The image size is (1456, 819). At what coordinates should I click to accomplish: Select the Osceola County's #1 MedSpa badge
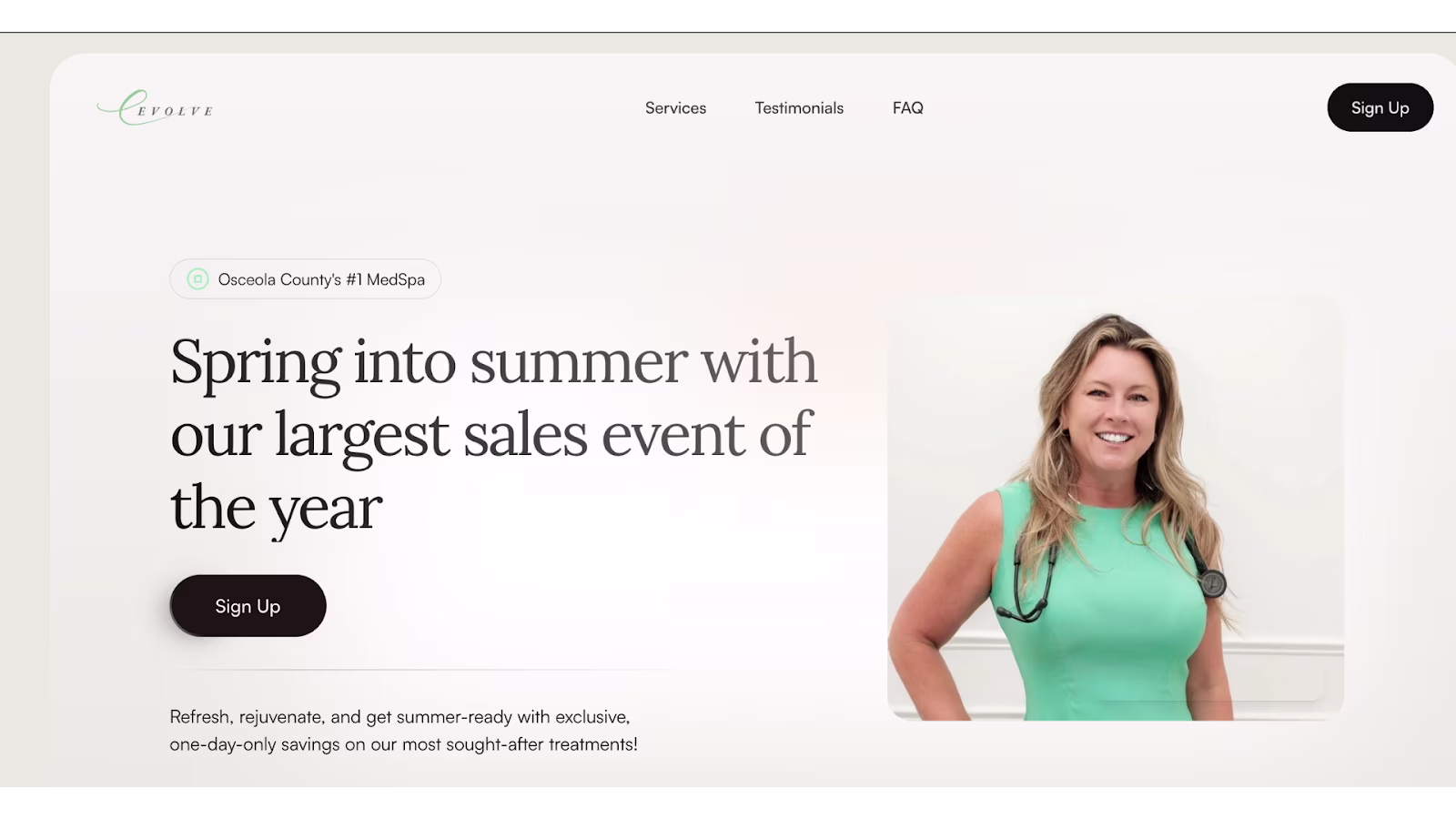pos(305,279)
